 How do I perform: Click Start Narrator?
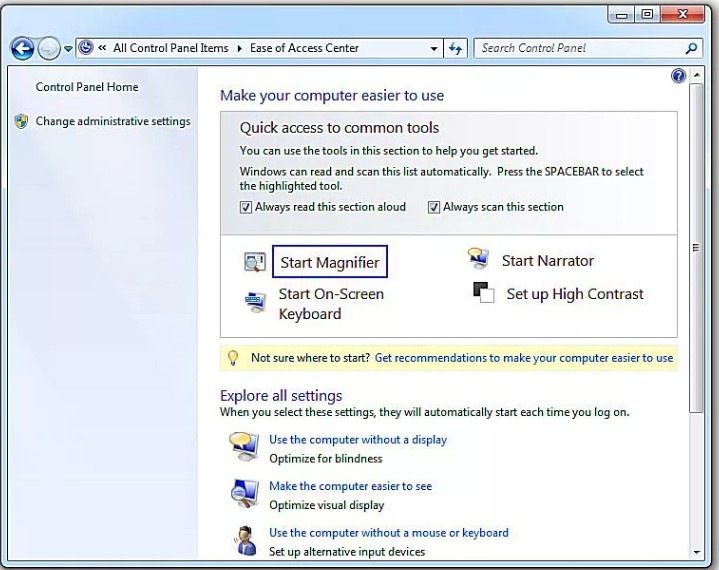548,260
